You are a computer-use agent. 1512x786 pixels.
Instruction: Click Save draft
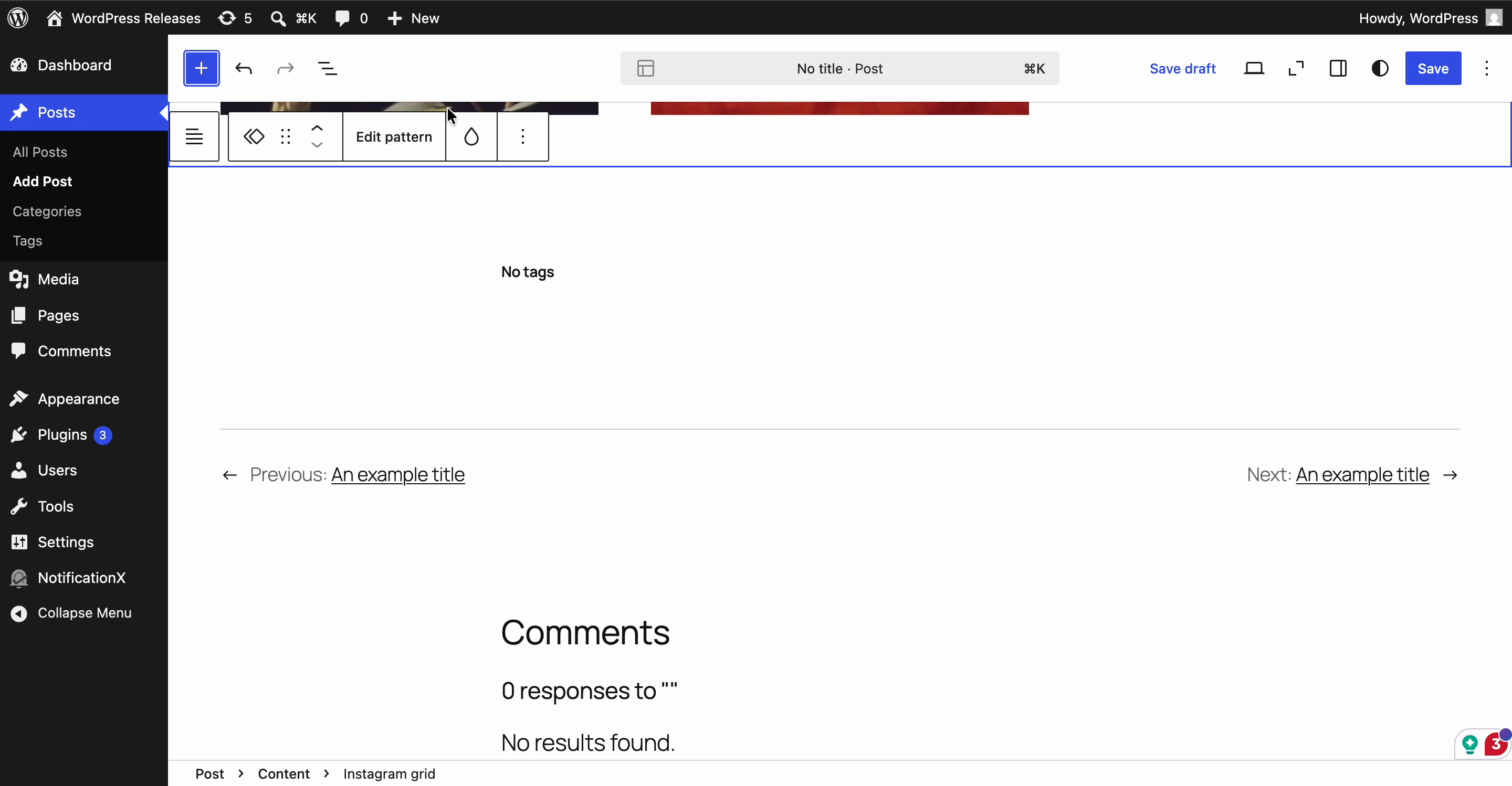click(1182, 69)
